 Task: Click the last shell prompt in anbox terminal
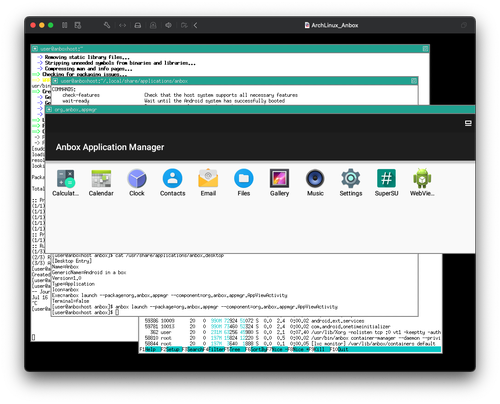[85, 313]
